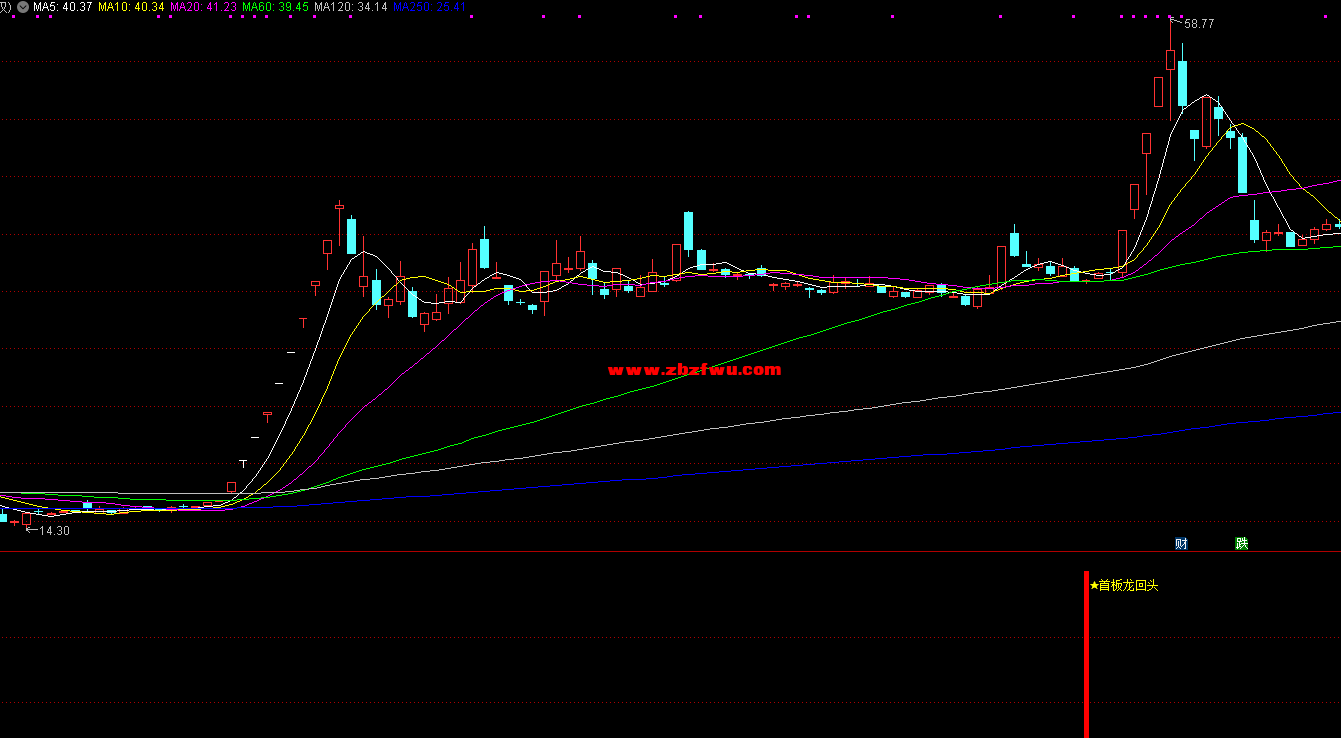Click the red divider between chart panels
Image resolution: width=1341 pixels, height=738 pixels.
coord(670,552)
